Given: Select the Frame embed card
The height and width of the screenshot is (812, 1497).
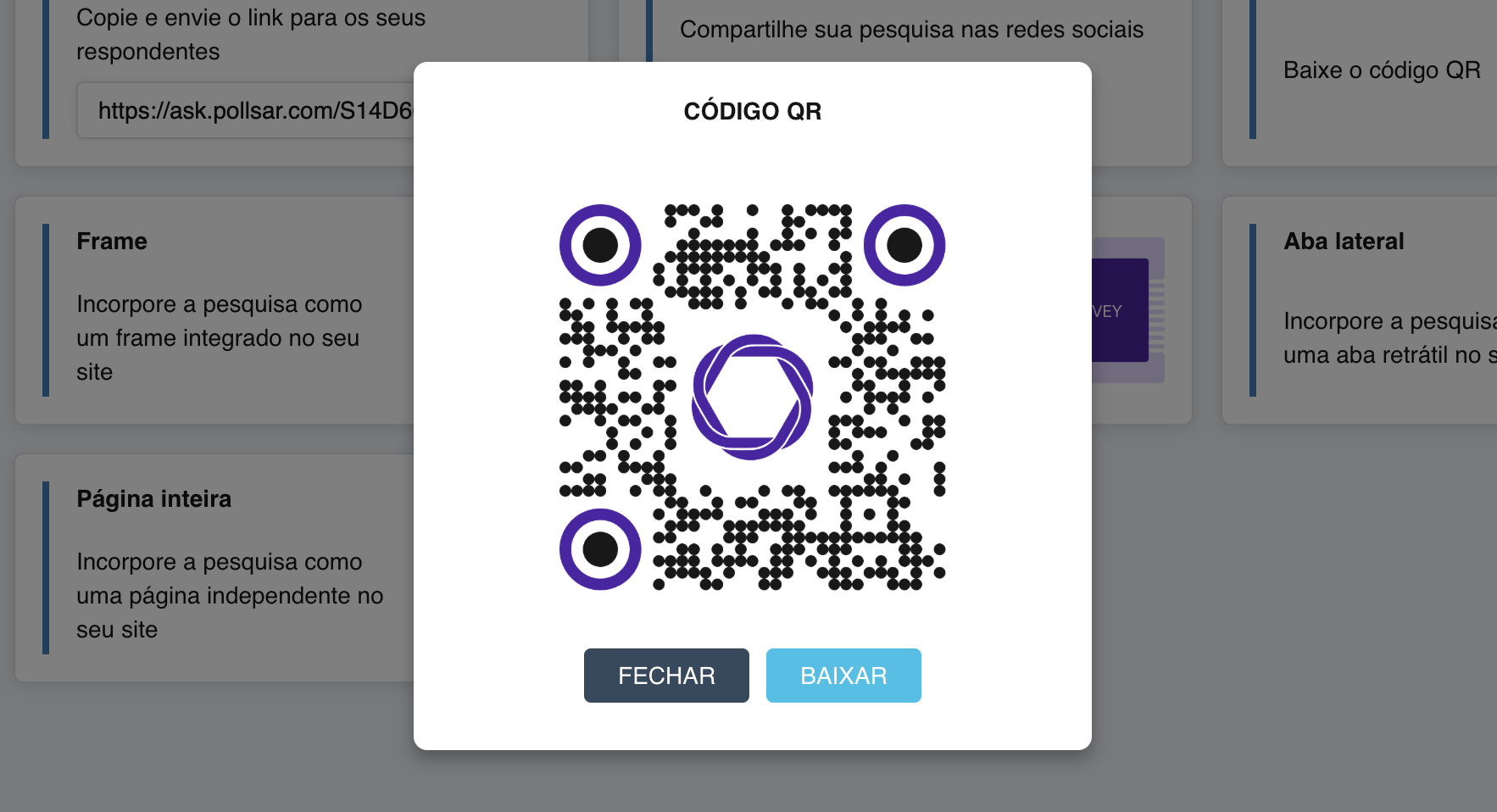Looking at the screenshot, I should coord(214,310).
